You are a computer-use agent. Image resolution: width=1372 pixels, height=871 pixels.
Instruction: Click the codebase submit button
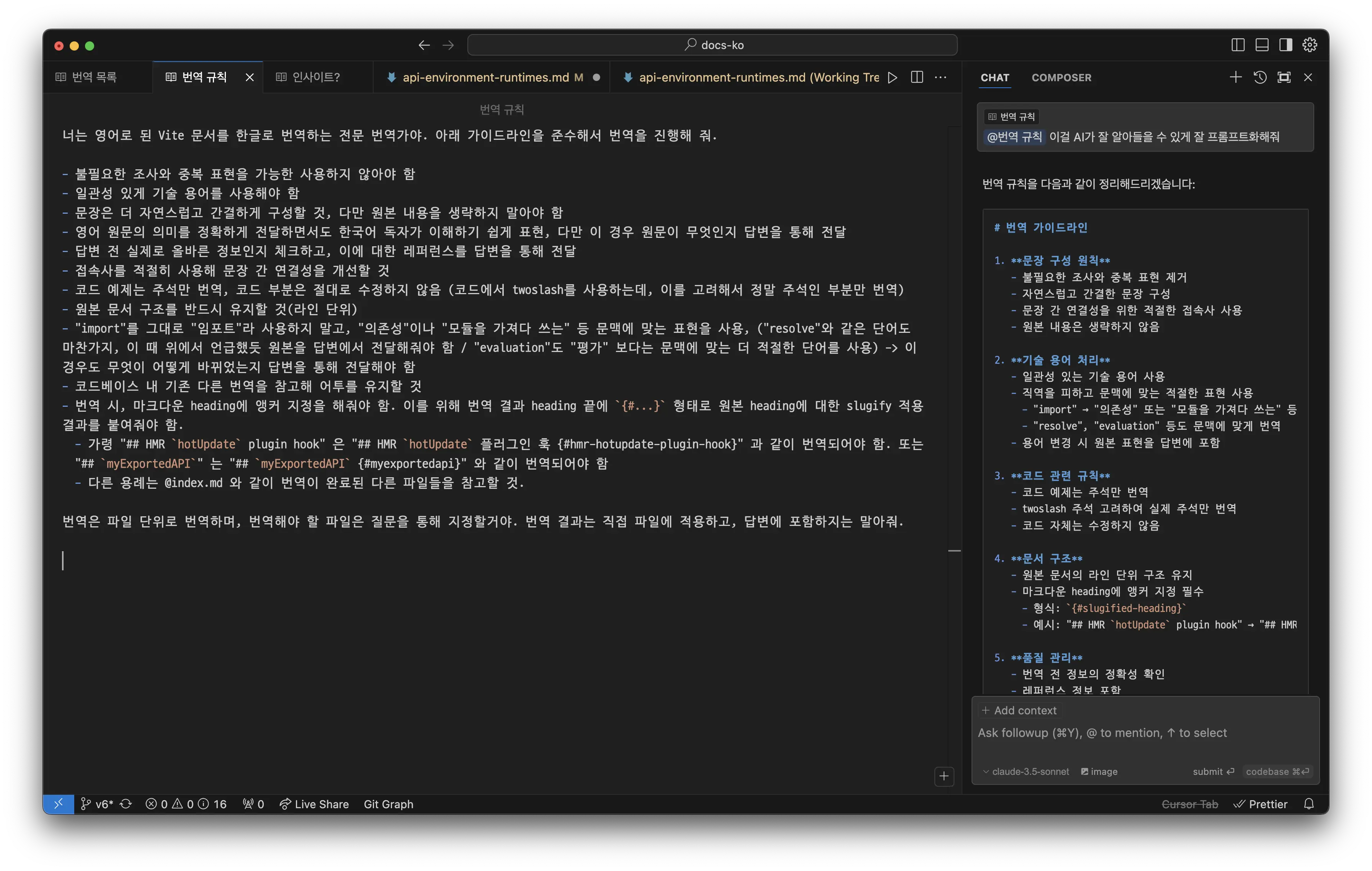coord(1277,771)
